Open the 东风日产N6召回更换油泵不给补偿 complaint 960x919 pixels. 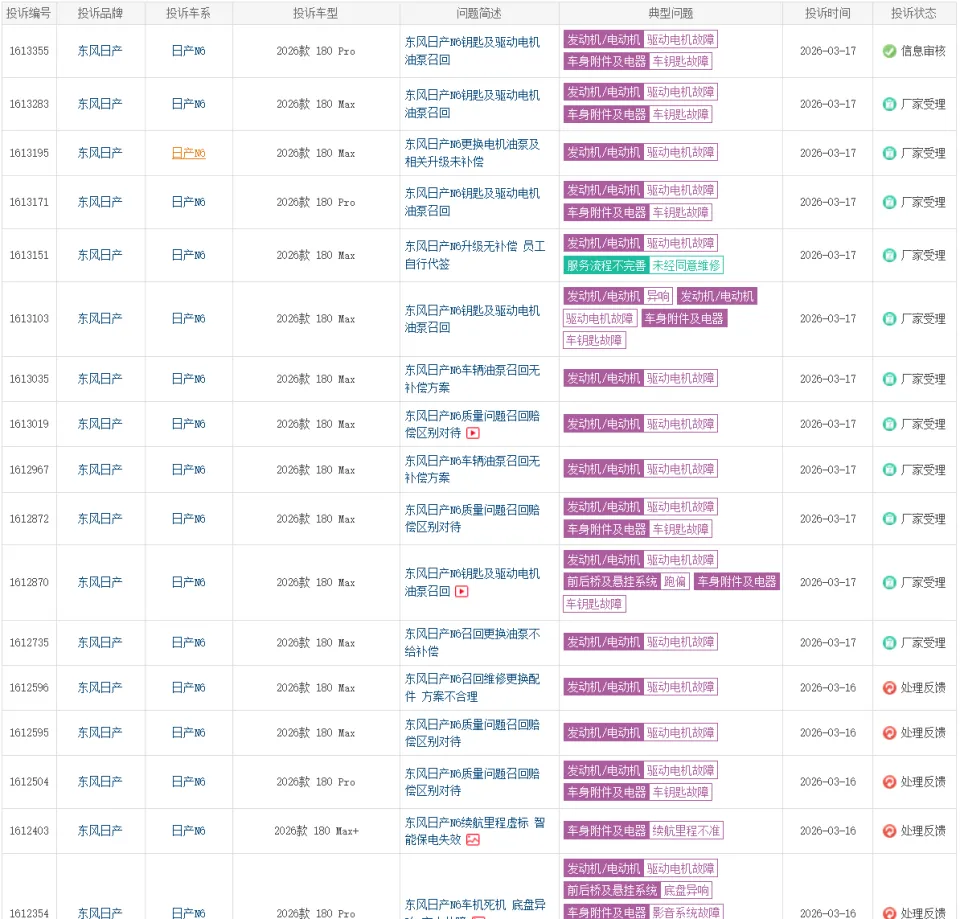[472, 643]
